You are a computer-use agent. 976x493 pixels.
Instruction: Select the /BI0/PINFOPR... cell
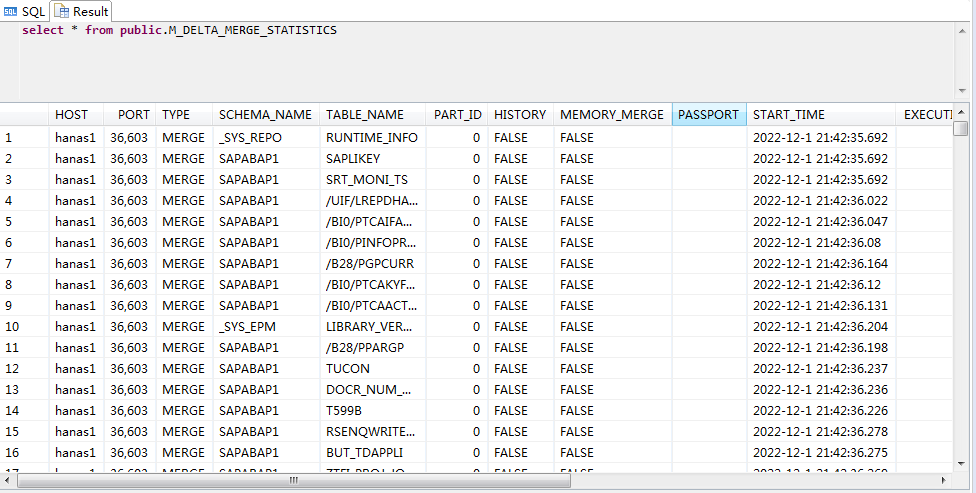pyautogui.click(x=372, y=243)
